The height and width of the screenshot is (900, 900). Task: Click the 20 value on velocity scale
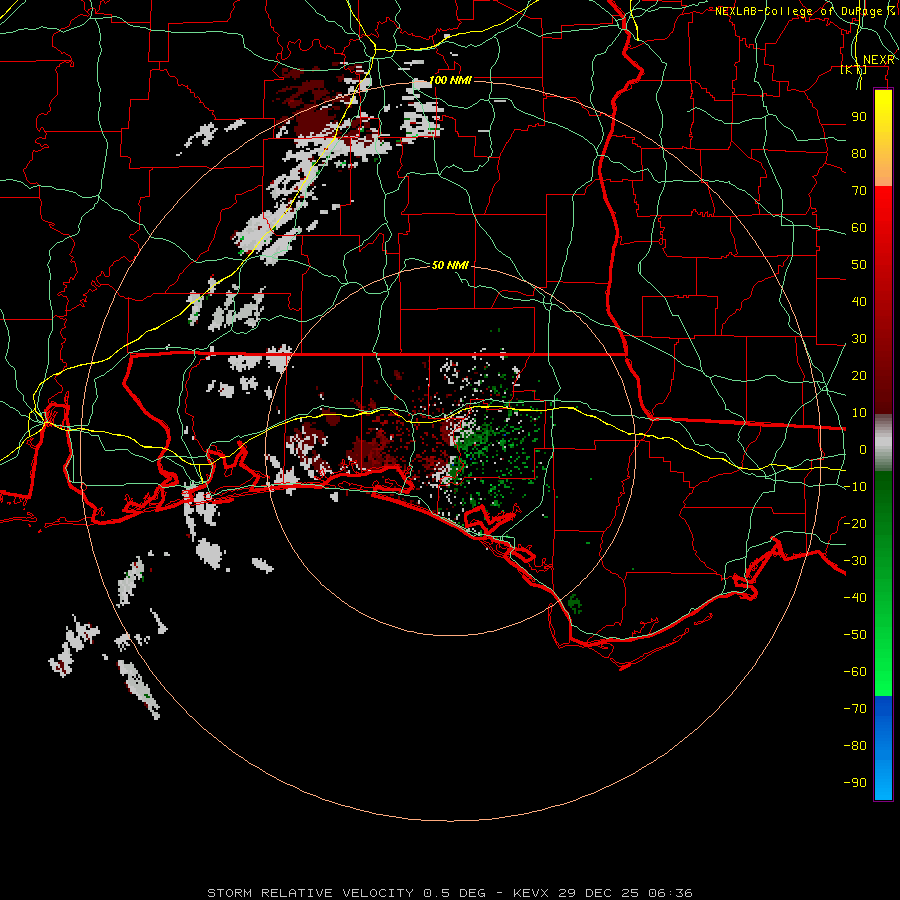pos(859,375)
